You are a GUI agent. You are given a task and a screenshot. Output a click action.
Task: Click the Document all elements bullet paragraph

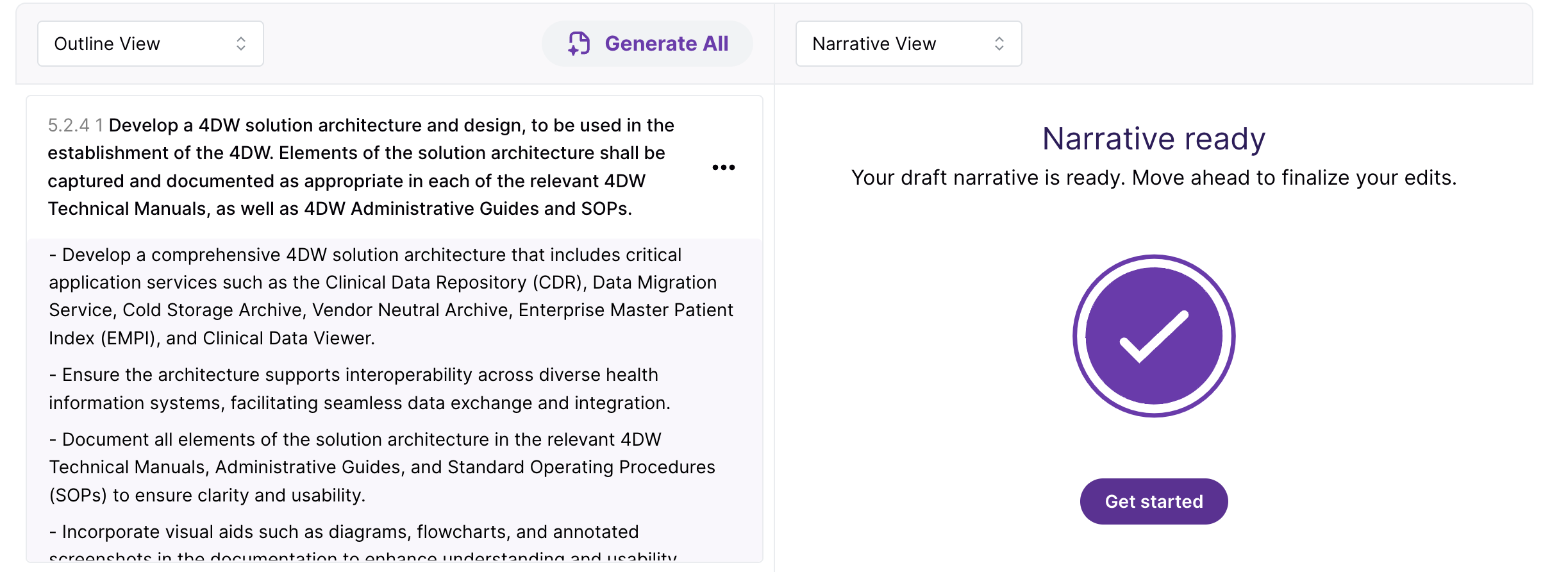click(x=381, y=467)
